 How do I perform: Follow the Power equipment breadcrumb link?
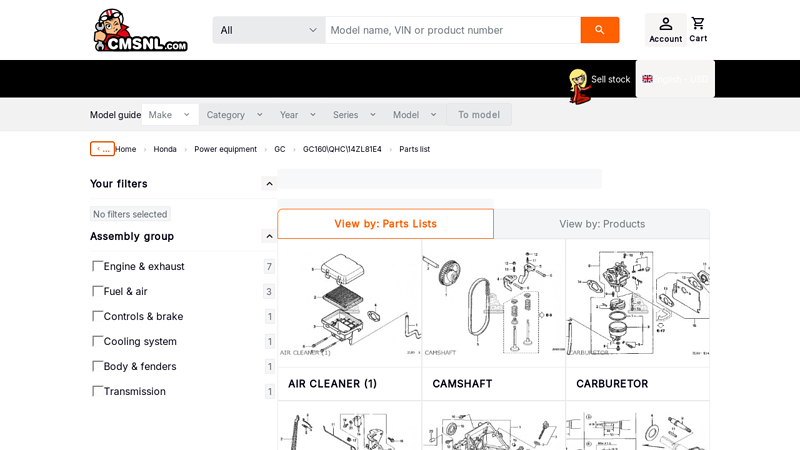pos(226,149)
